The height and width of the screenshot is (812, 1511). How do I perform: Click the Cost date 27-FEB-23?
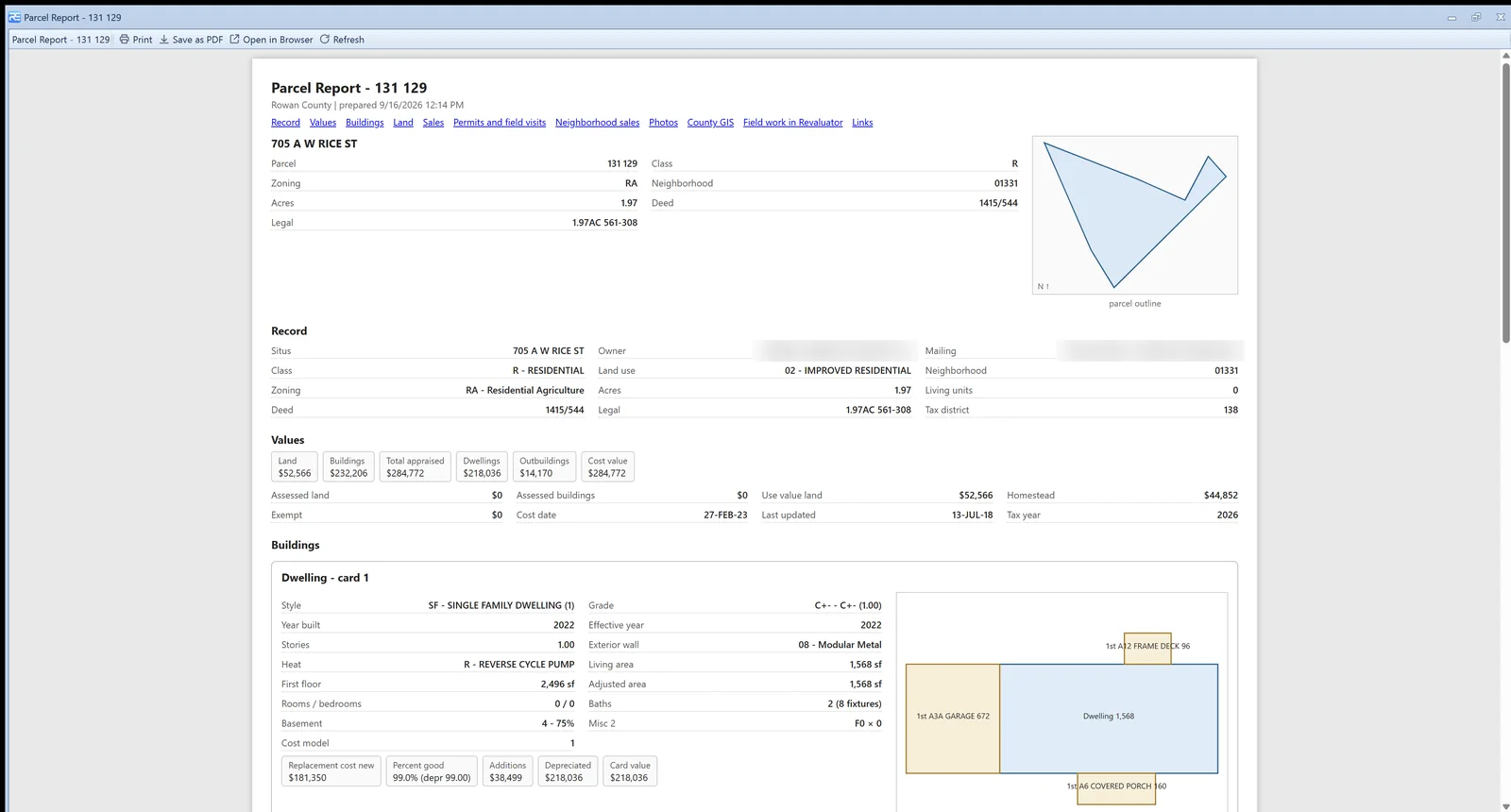(x=725, y=515)
